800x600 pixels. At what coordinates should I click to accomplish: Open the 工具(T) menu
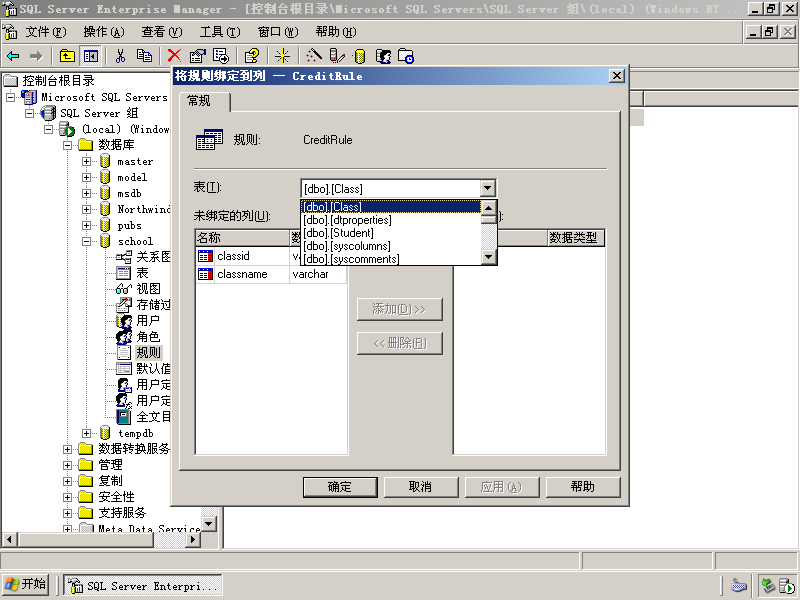(x=220, y=32)
